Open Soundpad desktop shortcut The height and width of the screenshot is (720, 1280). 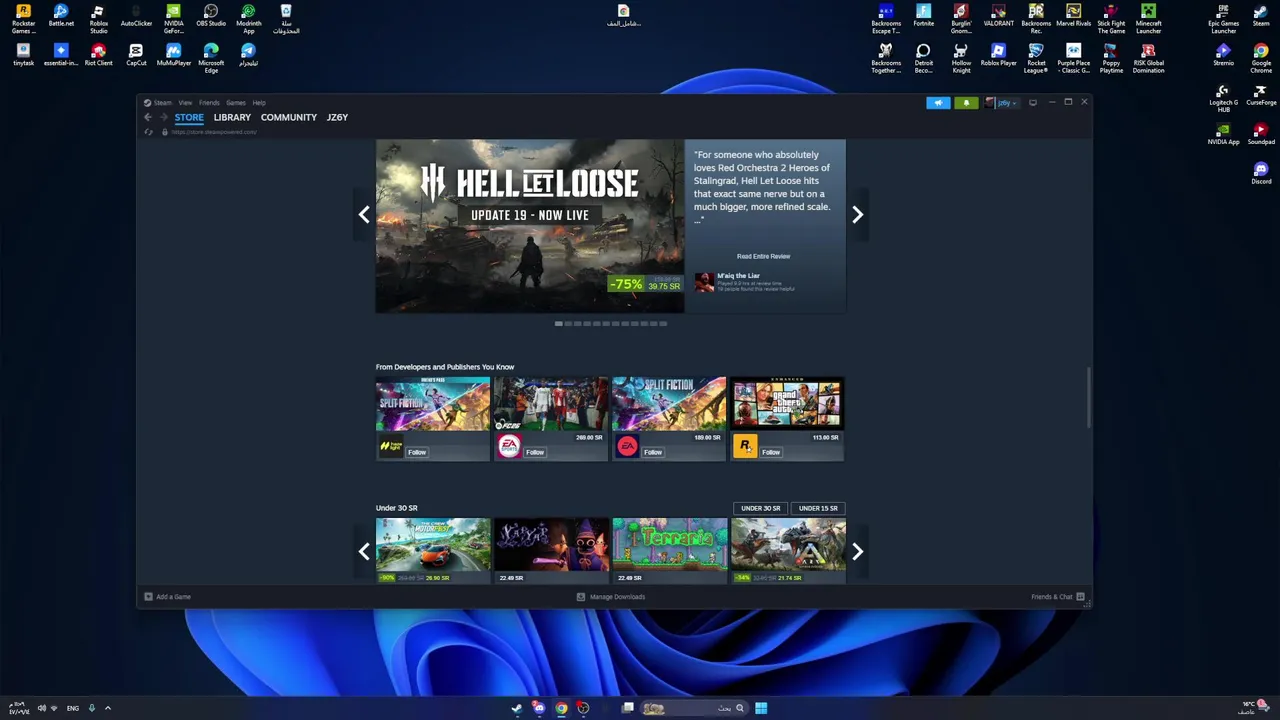(1261, 134)
